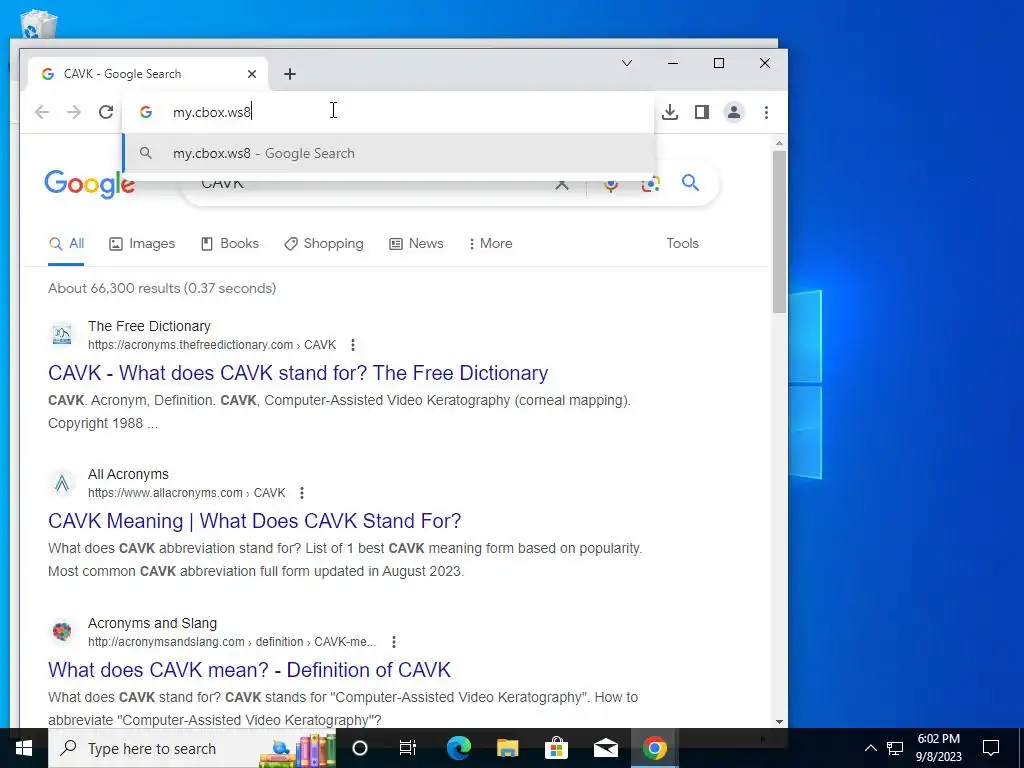Select the All results tab
Viewport: 1024px width, 768px height.
click(66, 244)
